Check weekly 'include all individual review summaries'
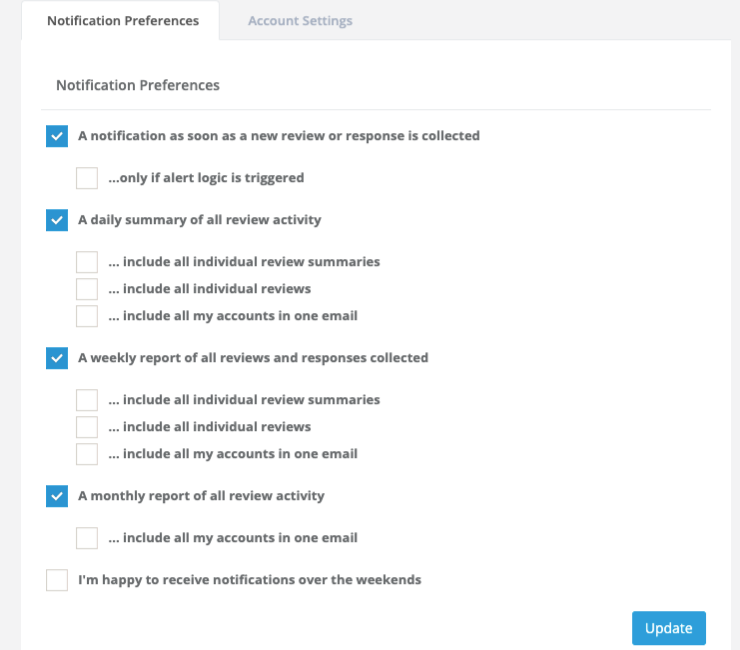 click(87, 400)
